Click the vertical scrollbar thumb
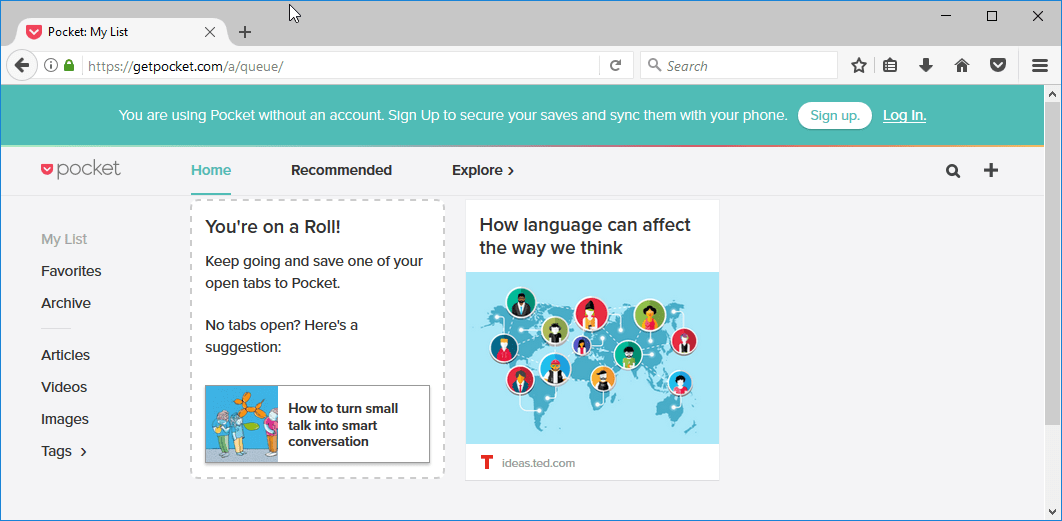Screen dimensions: 1062x521 pos(1053,263)
